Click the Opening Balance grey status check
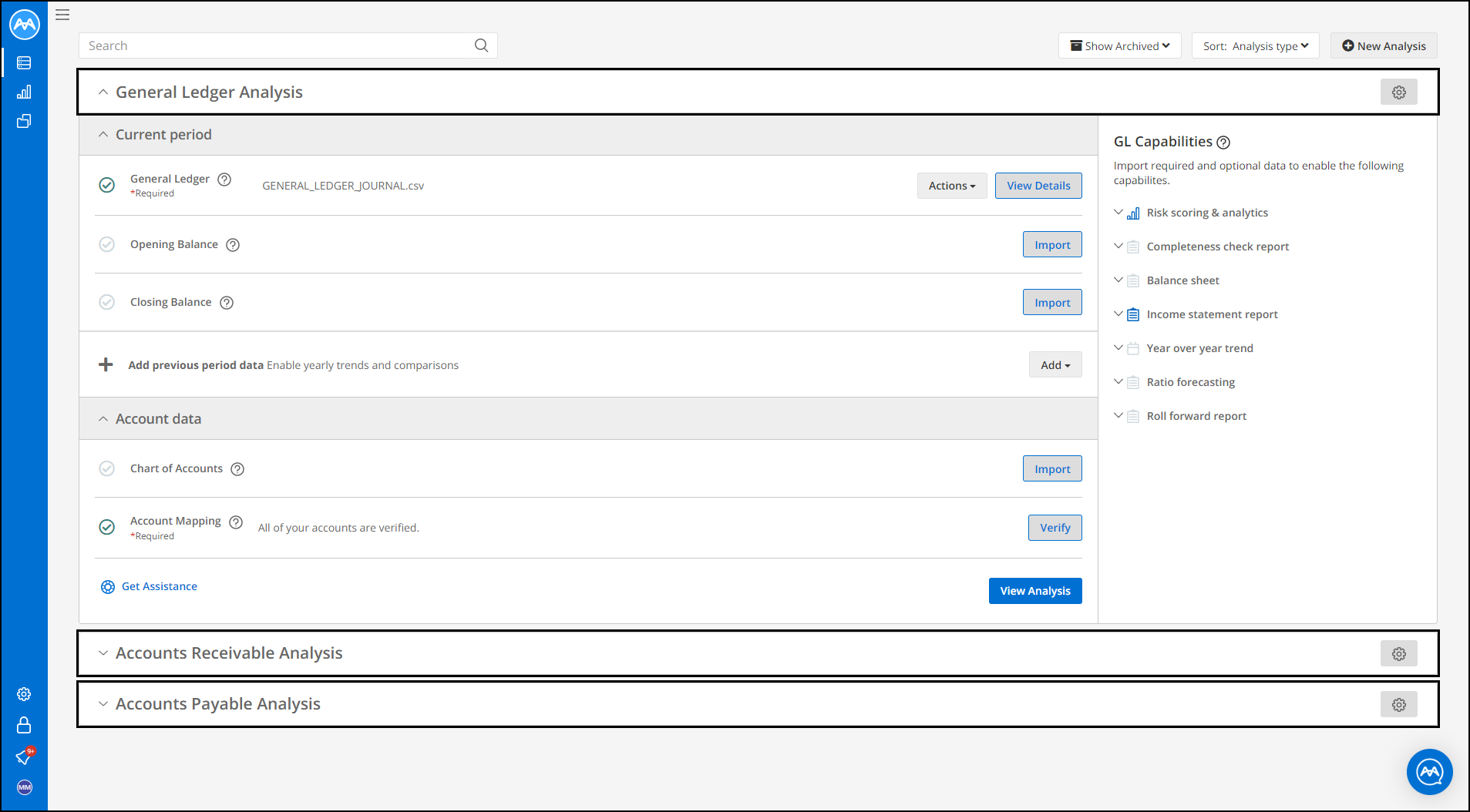Image resolution: width=1470 pixels, height=812 pixels. point(107,244)
